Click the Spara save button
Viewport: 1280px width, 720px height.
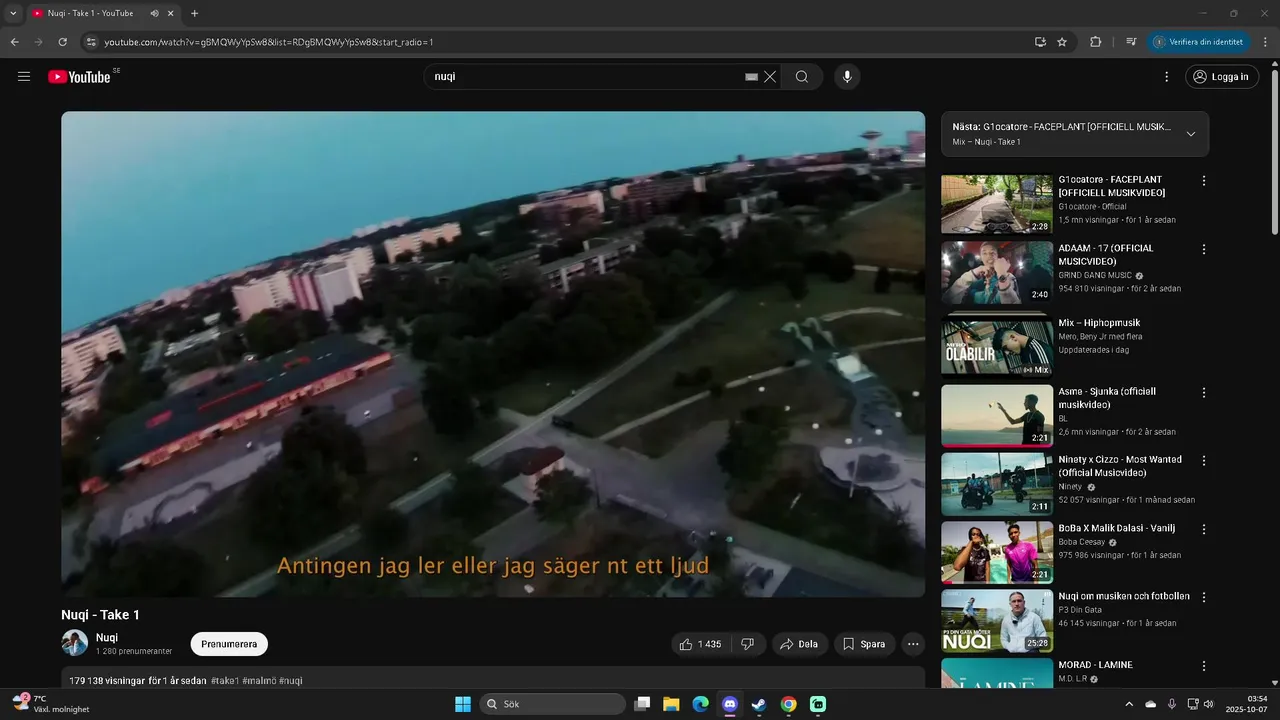864,644
